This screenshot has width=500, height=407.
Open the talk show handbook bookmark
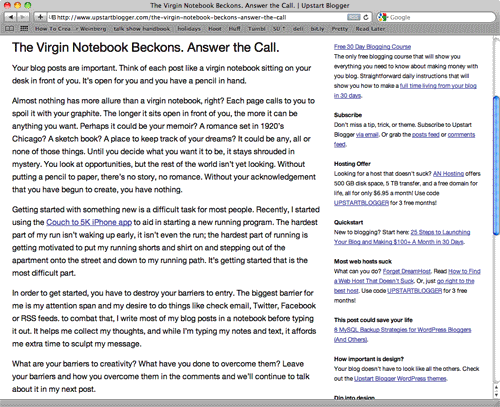pos(142,29)
